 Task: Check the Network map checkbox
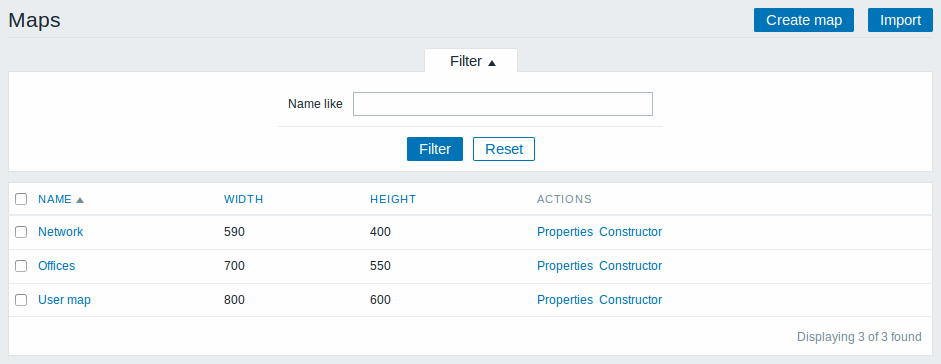tap(21, 232)
